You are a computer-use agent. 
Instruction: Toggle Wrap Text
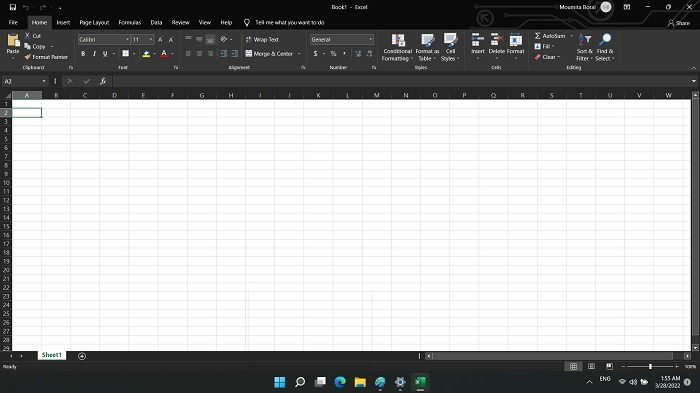click(x=262, y=39)
